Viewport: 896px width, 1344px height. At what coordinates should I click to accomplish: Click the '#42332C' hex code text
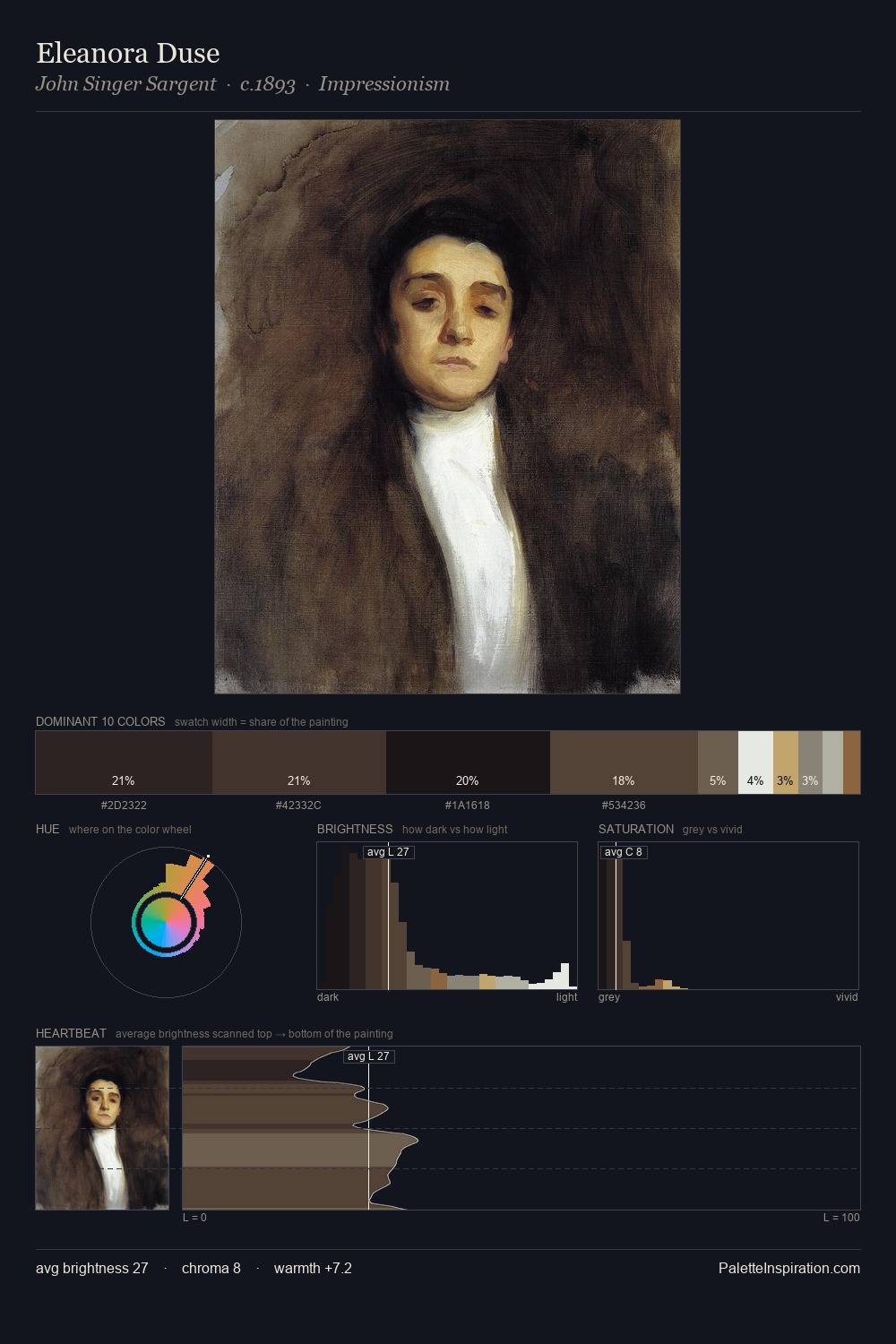(x=298, y=806)
